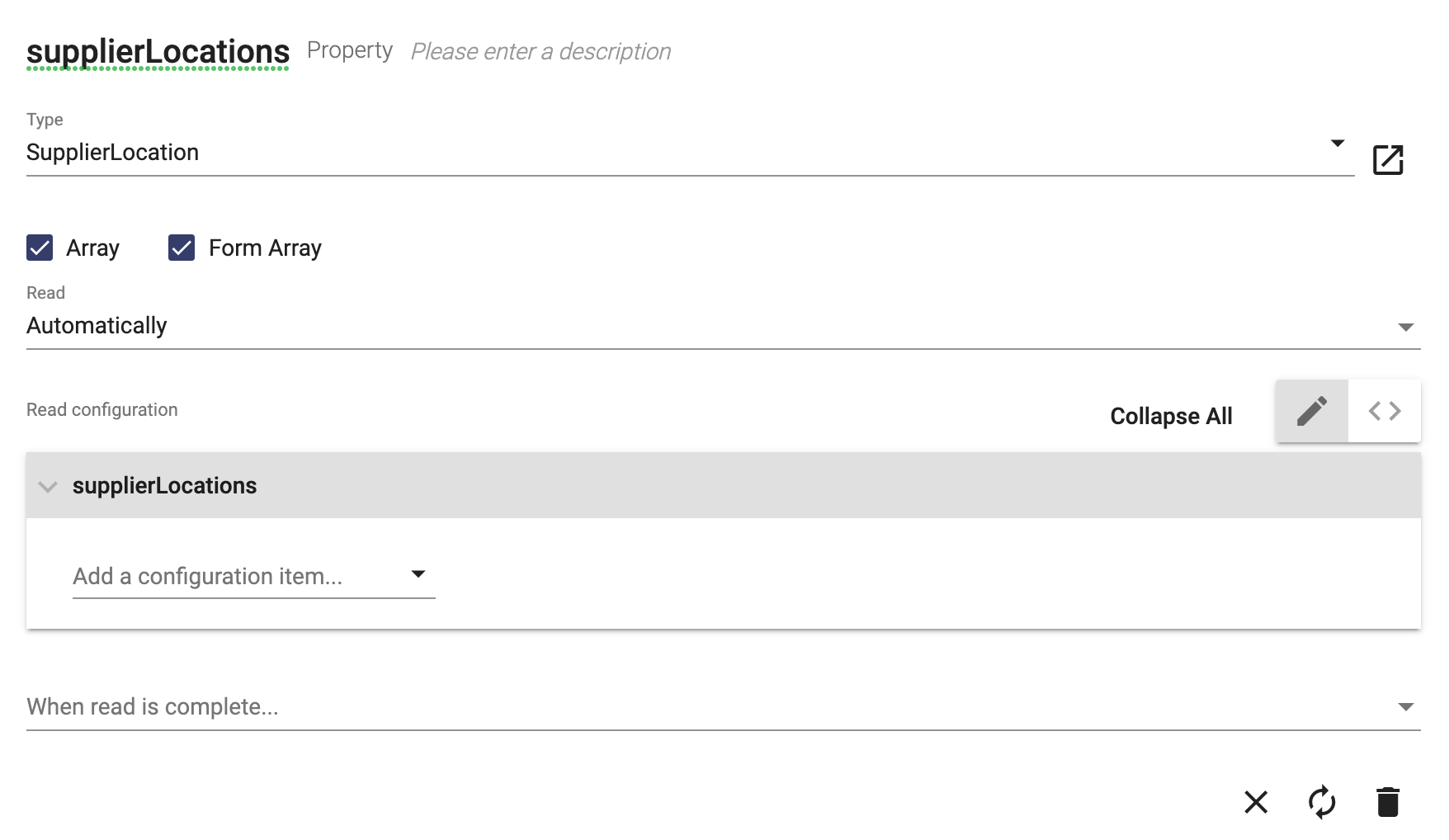The width and height of the screenshot is (1449, 840).
Task: Click the refresh sync arrows icon
Action: pos(1322,801)
